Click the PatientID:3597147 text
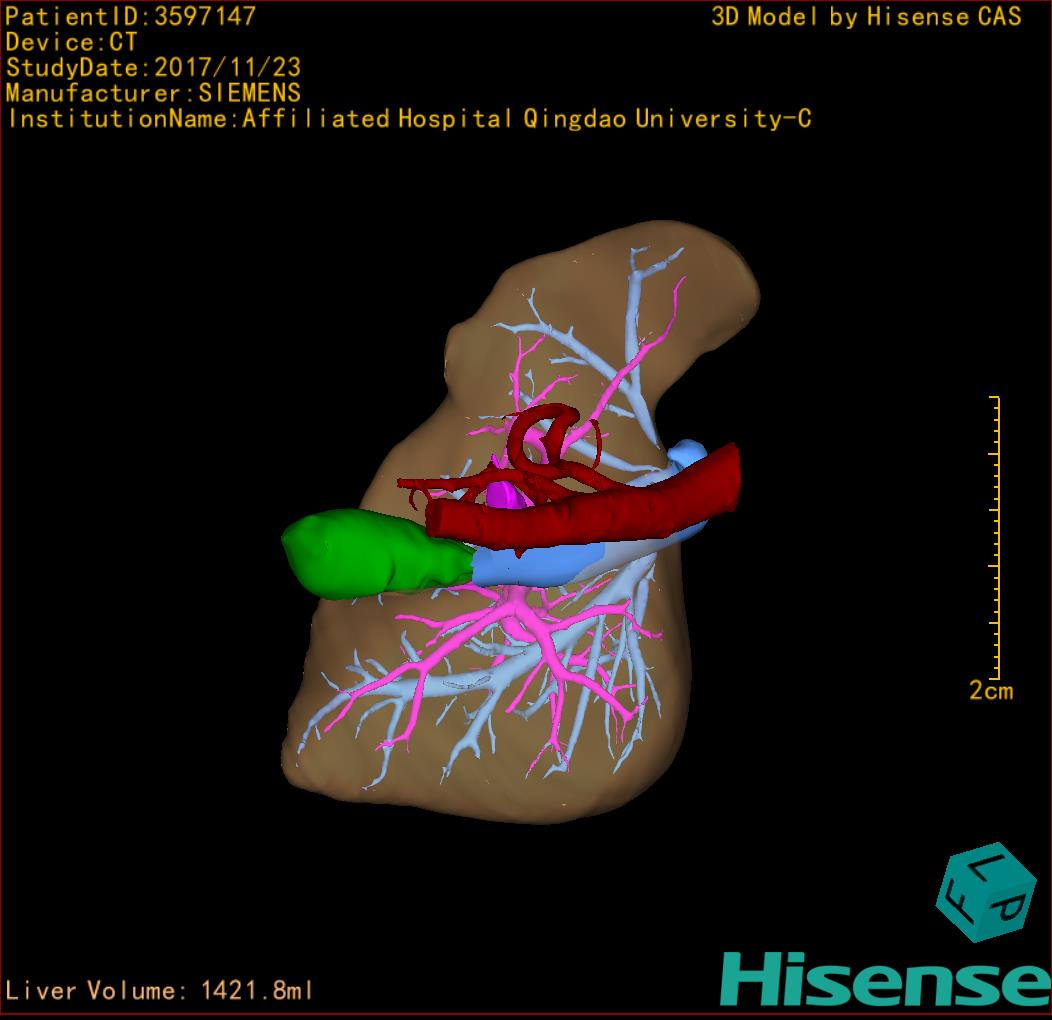The height and width of the screenshot is (1020, 1052). tap(130, 16)
